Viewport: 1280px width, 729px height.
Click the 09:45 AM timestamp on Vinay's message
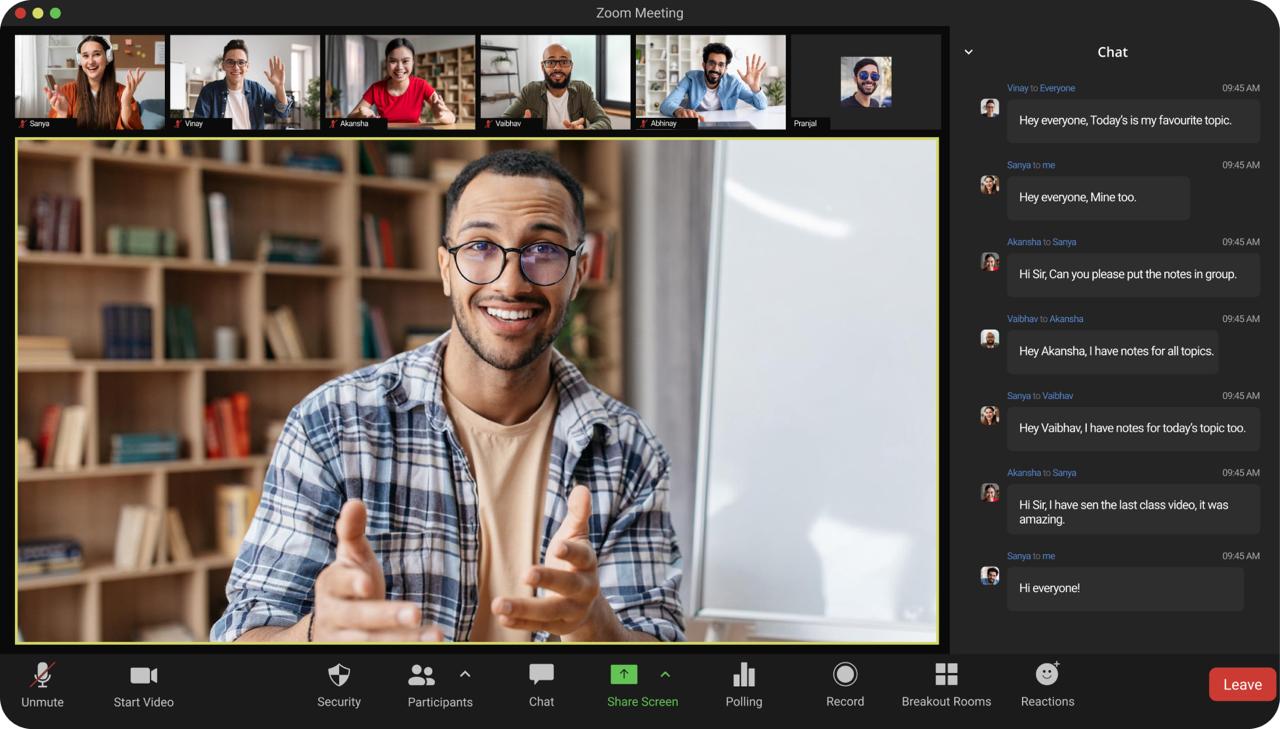pyautogui.click(x=1241, y=88)
